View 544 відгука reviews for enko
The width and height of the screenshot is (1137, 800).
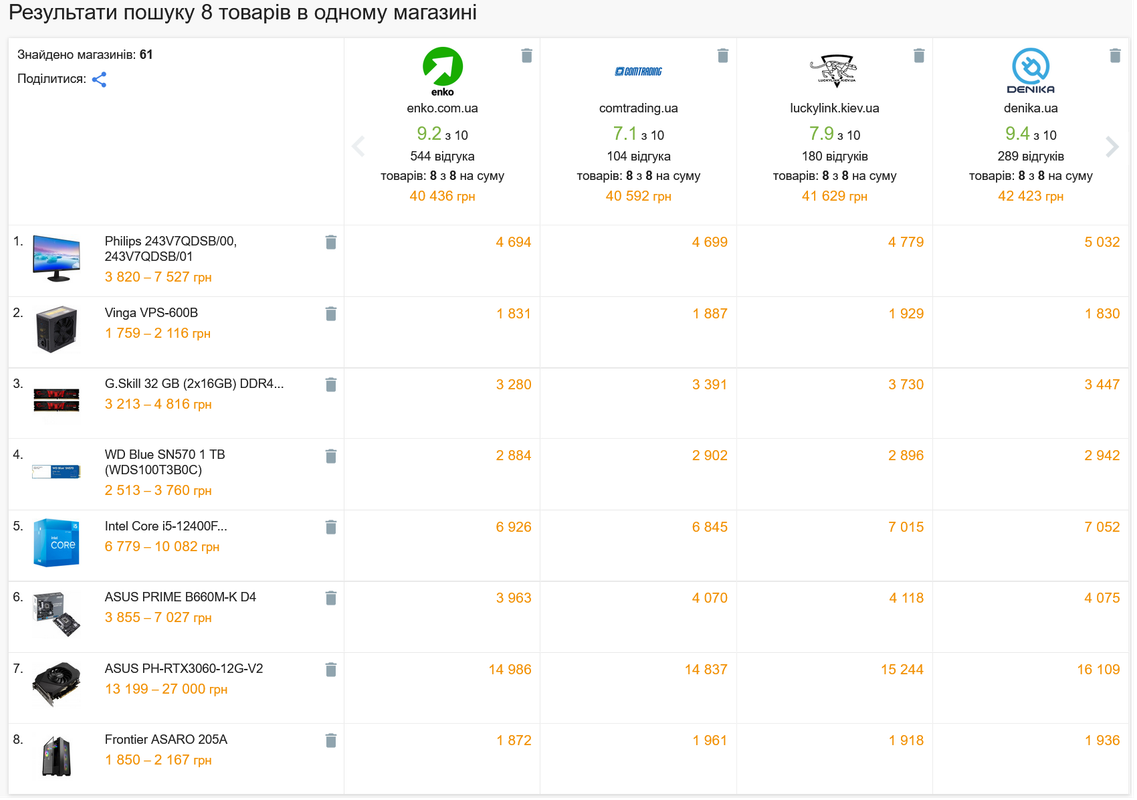[x=444, y=157]
